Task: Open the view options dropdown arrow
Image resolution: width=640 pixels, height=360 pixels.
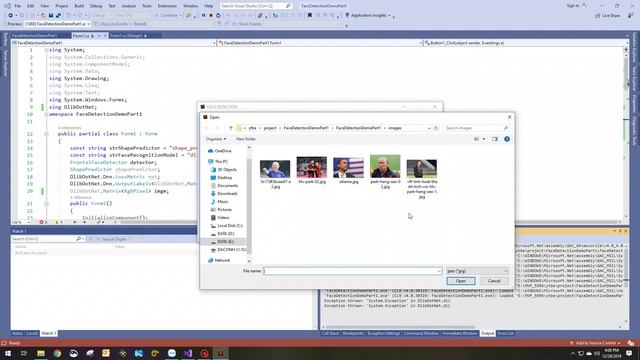Action: 484,139
